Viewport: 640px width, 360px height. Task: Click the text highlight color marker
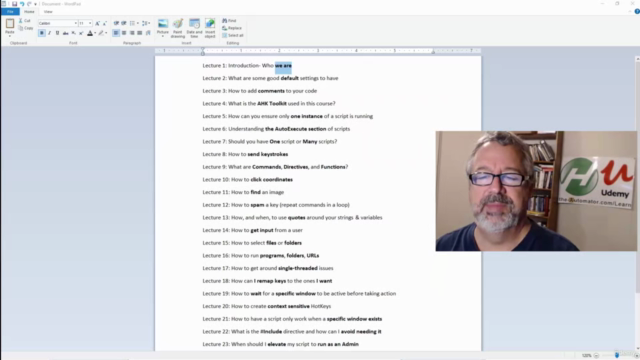click(x=101, y=33)
